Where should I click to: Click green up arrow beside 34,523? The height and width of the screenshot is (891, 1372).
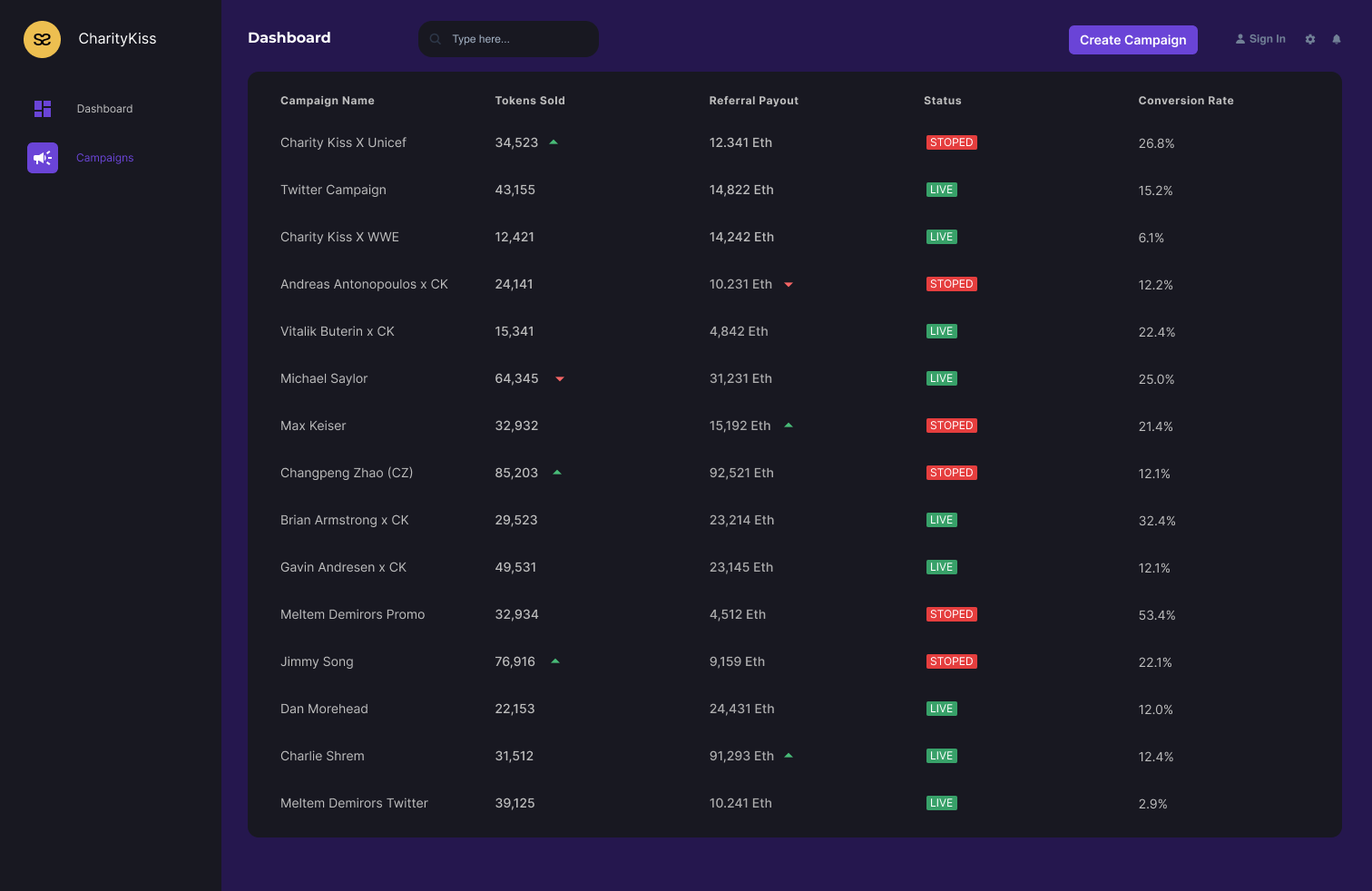[554, 142]
